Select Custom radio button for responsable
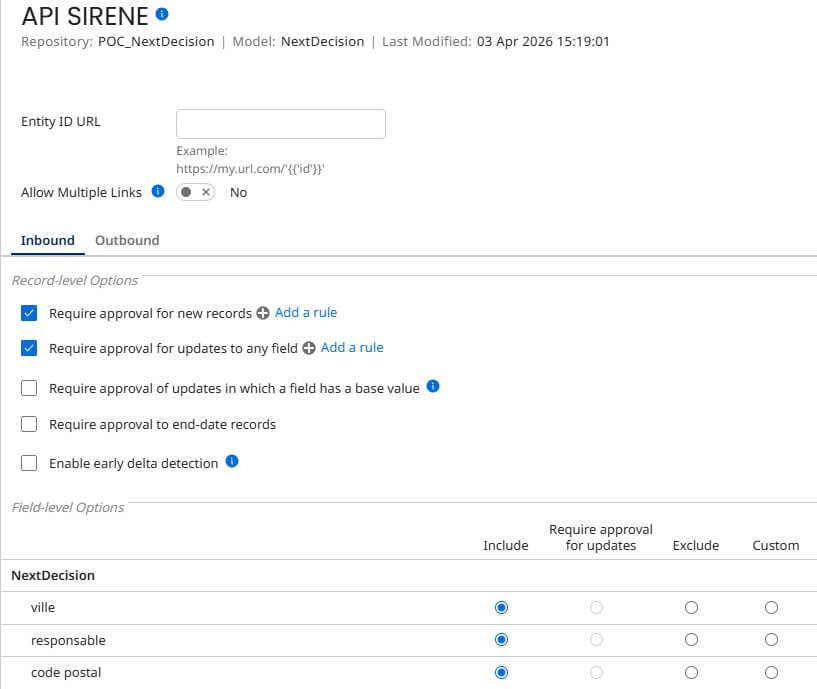 [x=771, y=639]
